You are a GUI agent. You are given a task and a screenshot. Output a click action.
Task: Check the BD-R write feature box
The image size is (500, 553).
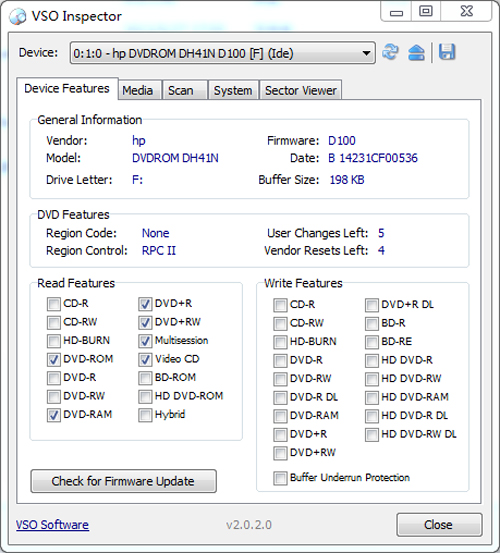[372, 323]
